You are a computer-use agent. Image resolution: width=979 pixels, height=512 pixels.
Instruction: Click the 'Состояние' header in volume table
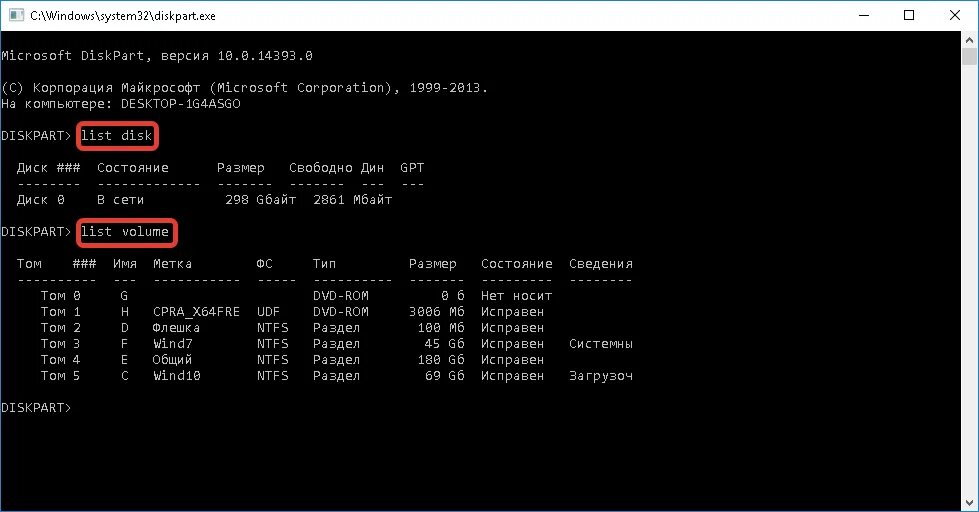tap(516, 263)
